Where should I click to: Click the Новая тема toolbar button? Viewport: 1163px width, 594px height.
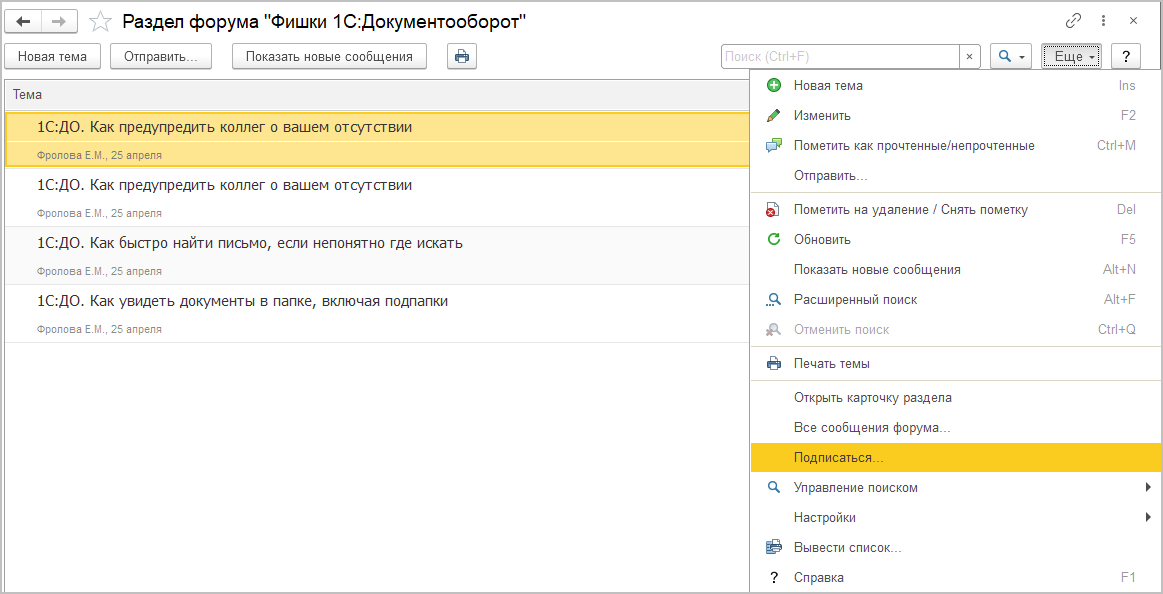tap(52, 57)
